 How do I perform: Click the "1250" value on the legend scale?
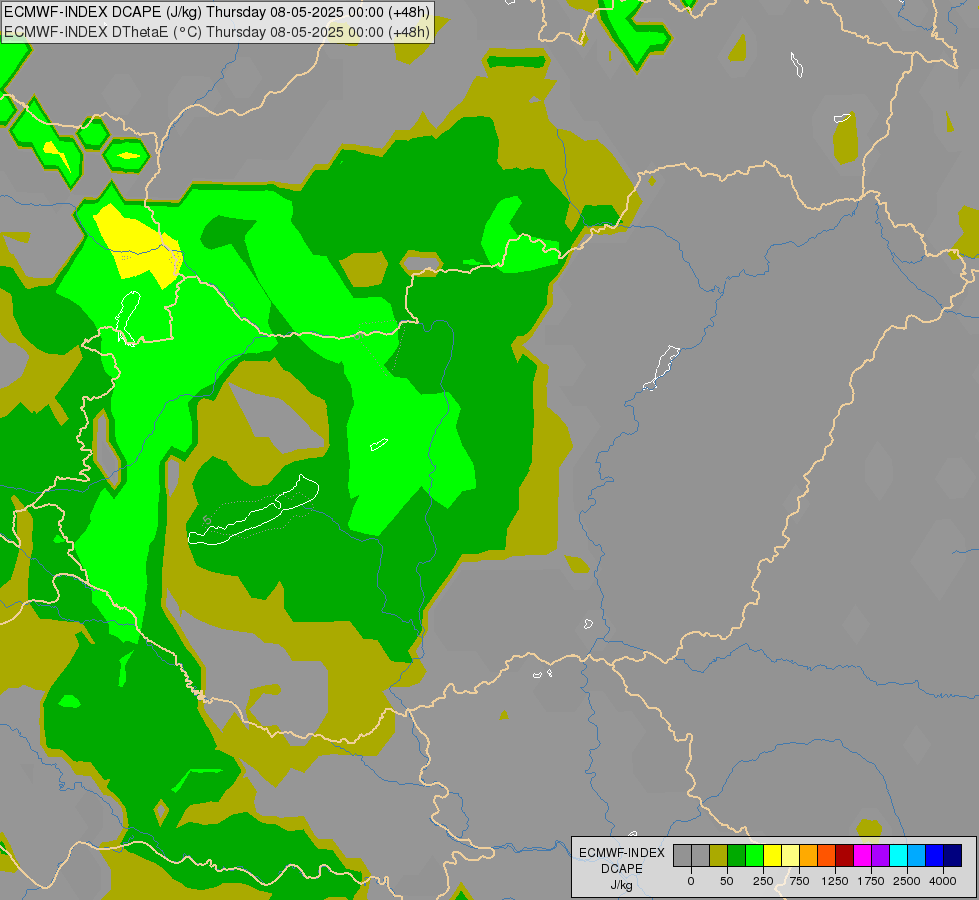point(835,881)
